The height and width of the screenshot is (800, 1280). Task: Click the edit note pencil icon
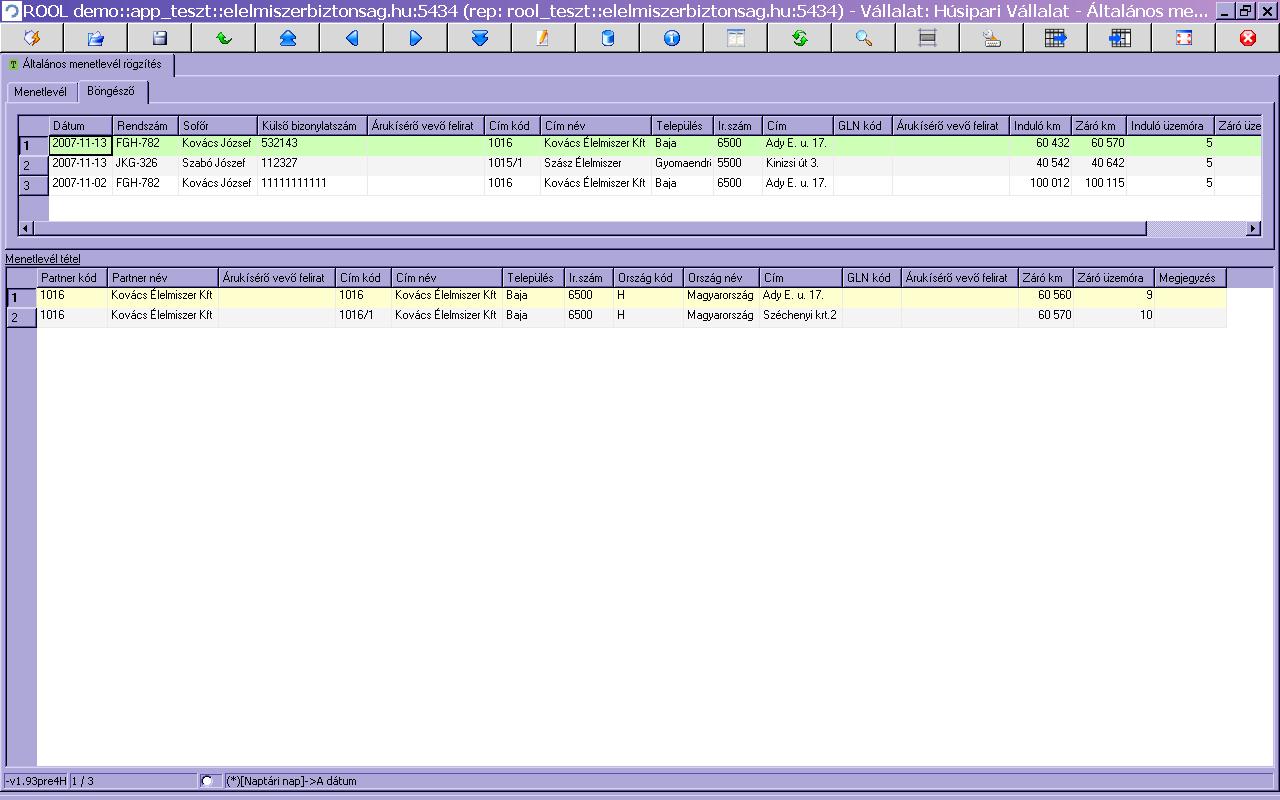[x=543, y=38]
